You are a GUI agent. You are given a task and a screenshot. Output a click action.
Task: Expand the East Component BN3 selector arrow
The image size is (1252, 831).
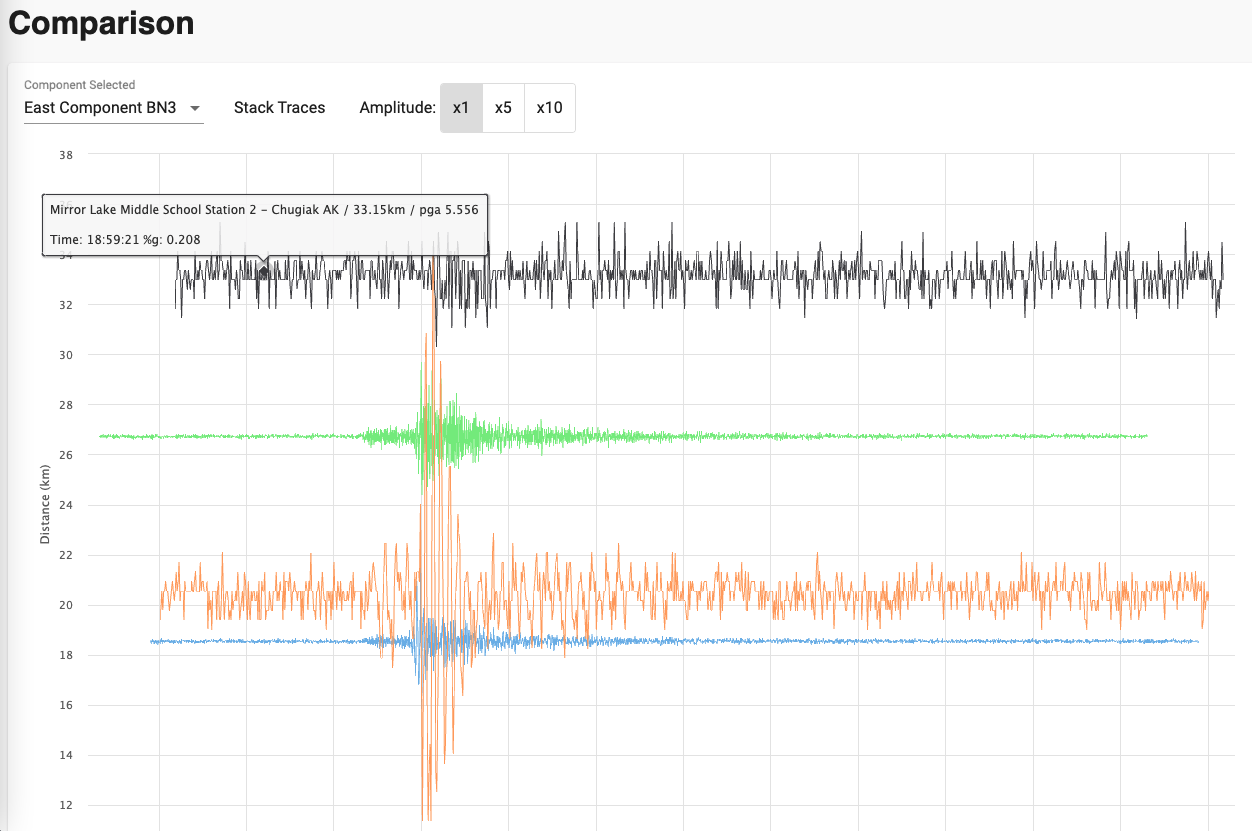tap(196, 108)
